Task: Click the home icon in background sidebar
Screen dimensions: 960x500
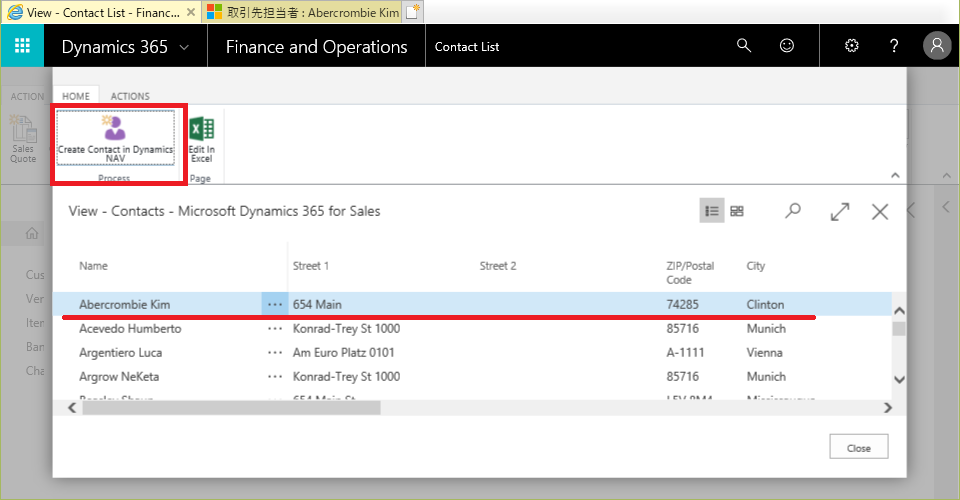Action: [x=31, y=233]
